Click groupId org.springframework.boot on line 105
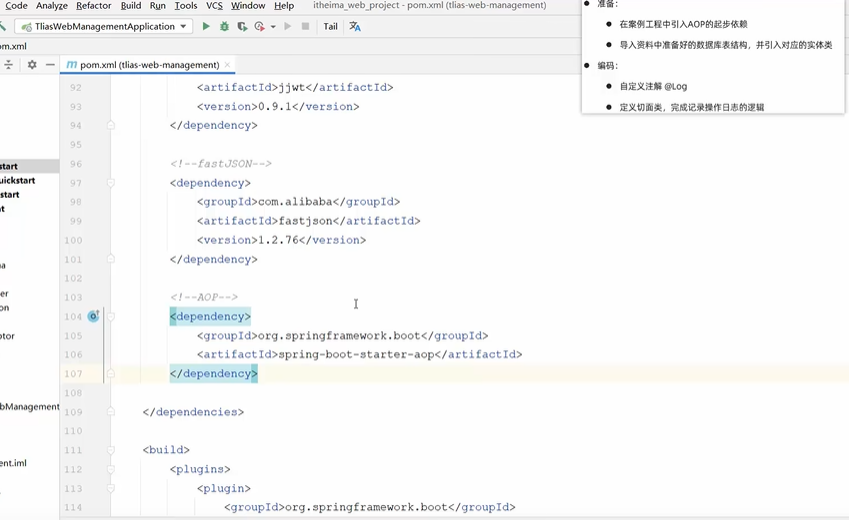849x520 pixels. pos(342,335)
